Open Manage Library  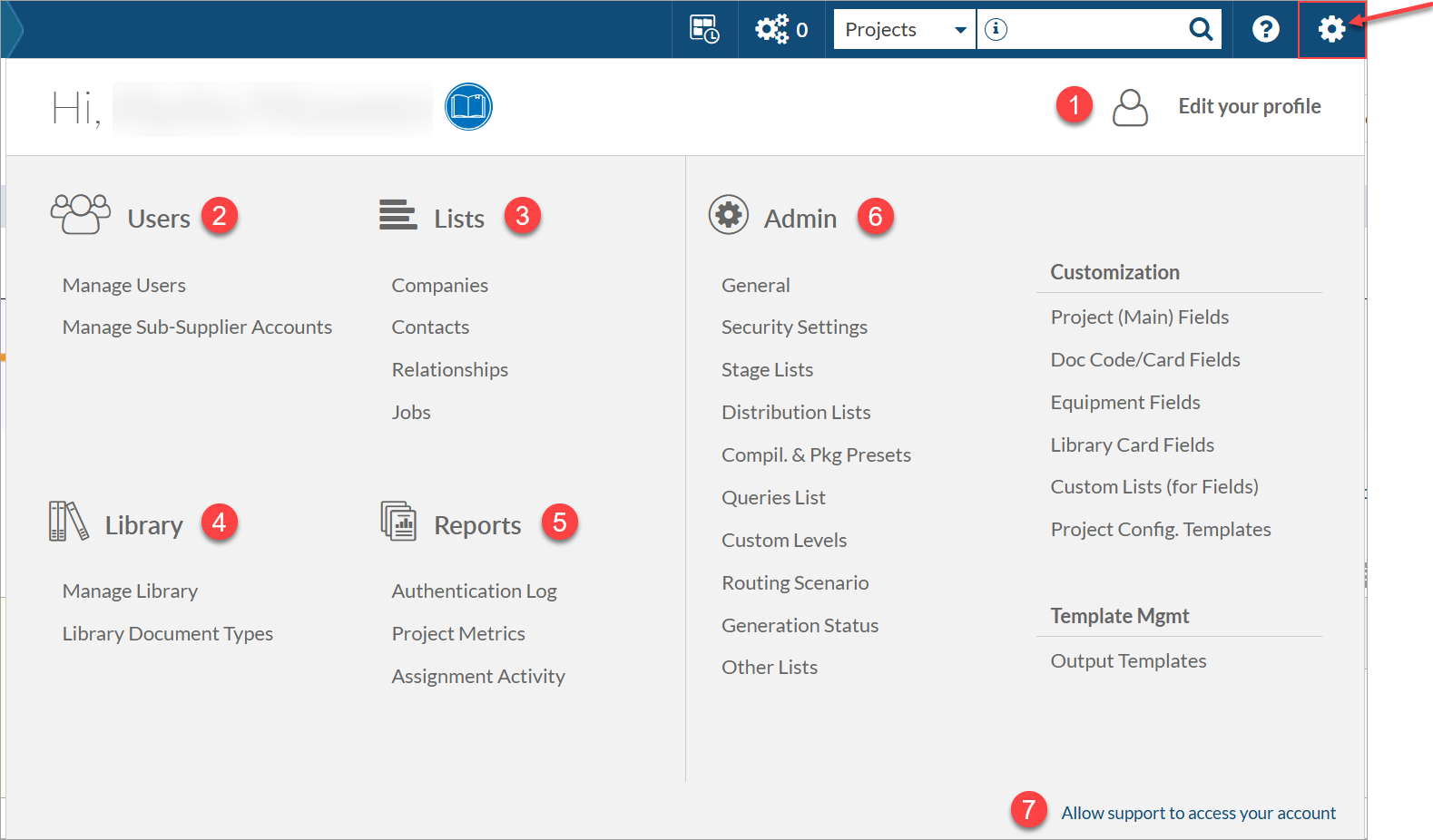[x=130, y=591]
